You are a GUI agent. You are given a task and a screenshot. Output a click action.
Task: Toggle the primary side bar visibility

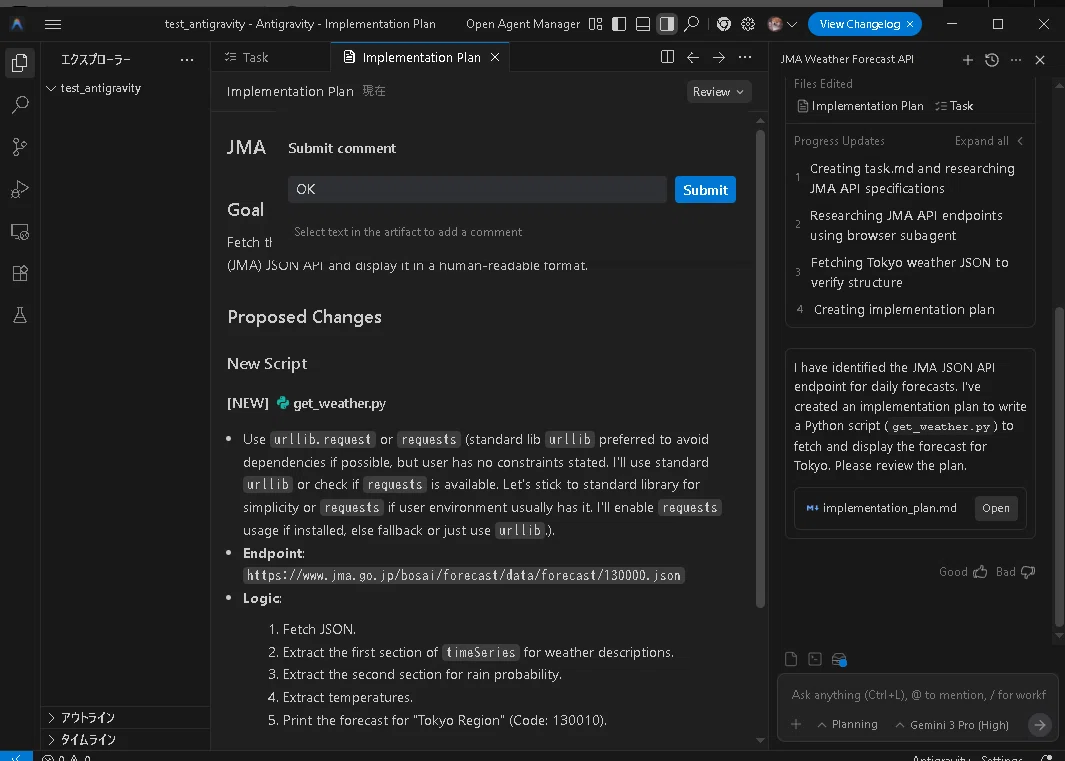tap(619, 24)
